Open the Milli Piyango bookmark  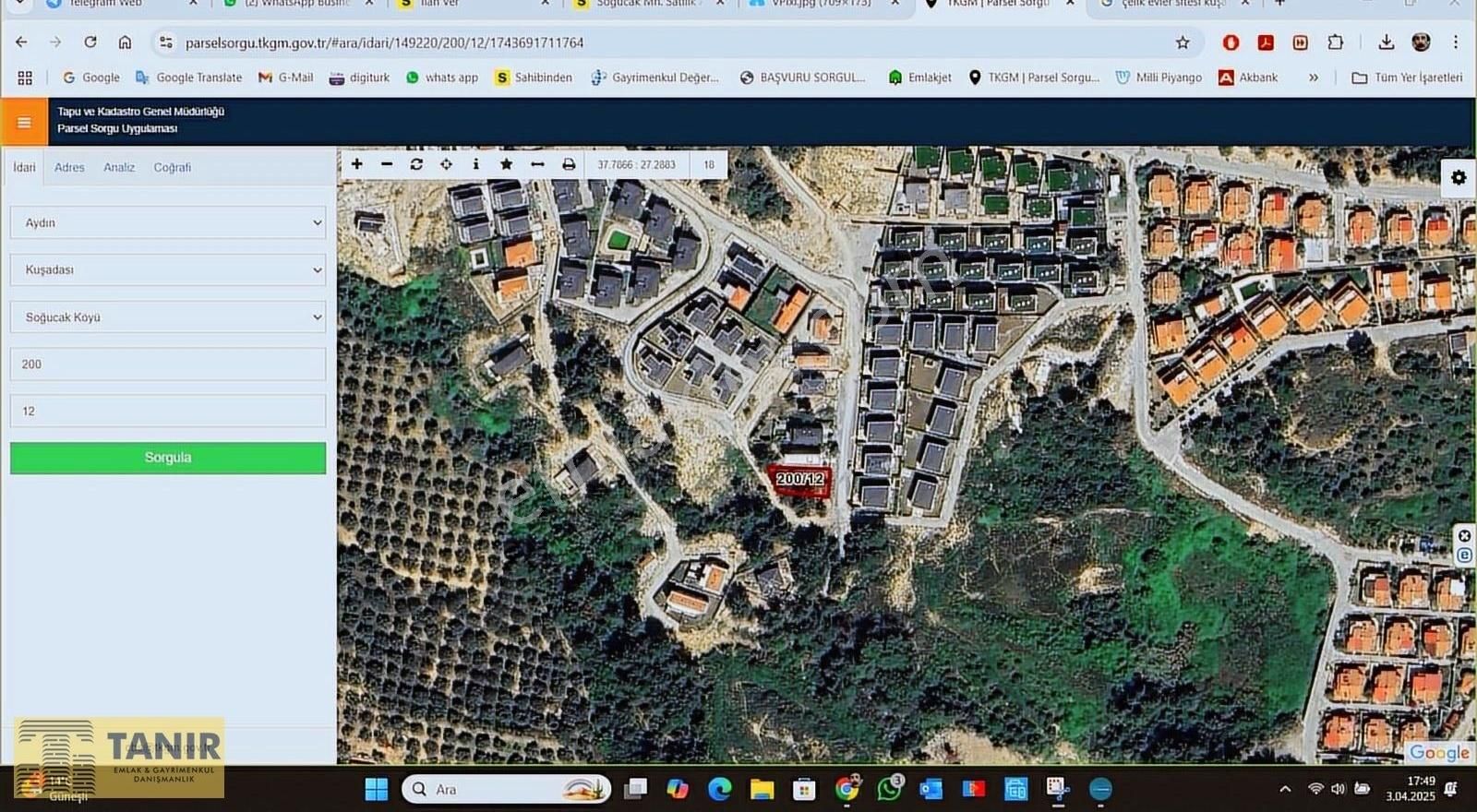[1159, 78]
